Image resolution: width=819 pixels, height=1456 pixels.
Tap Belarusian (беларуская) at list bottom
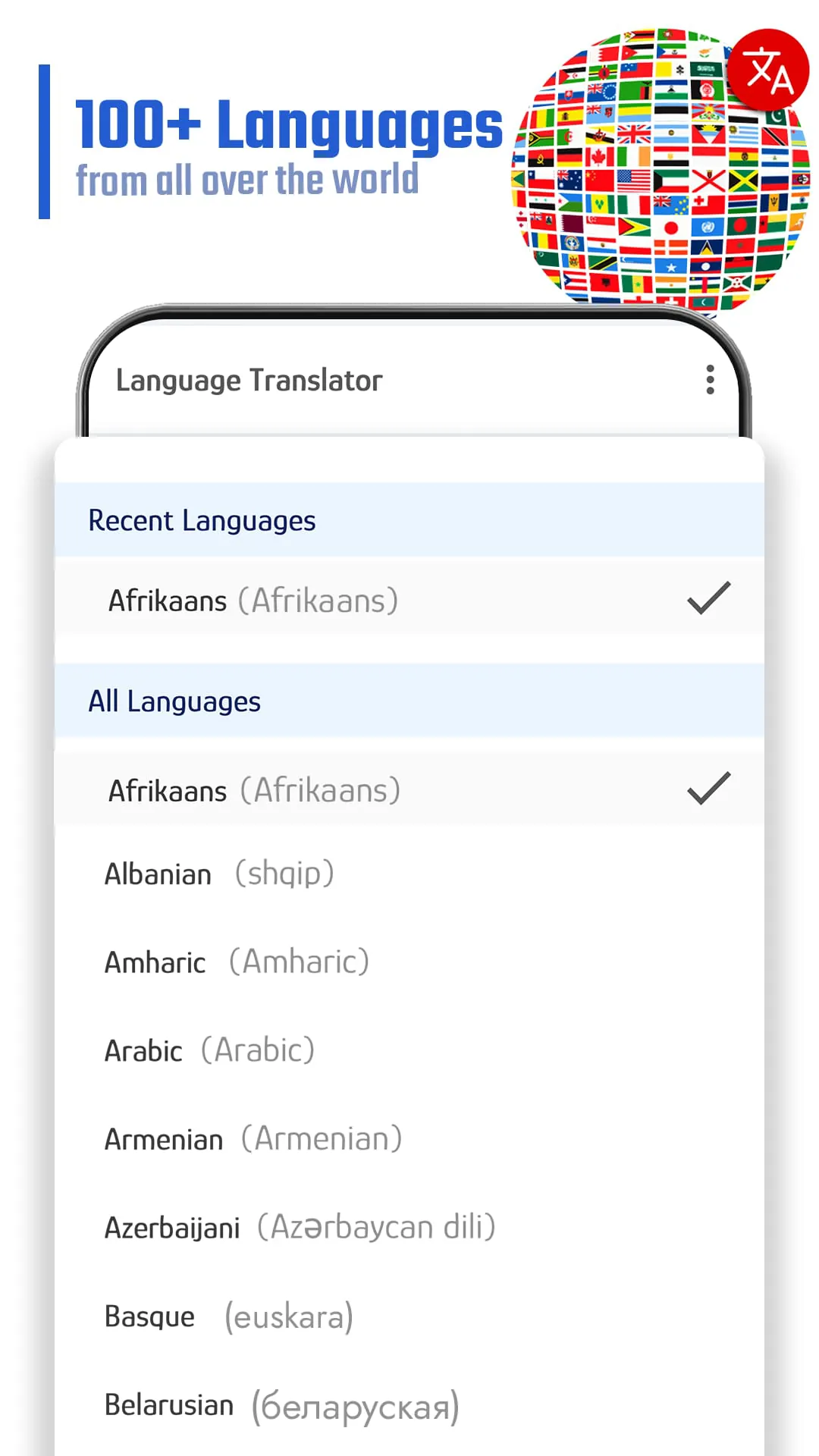281,1405
